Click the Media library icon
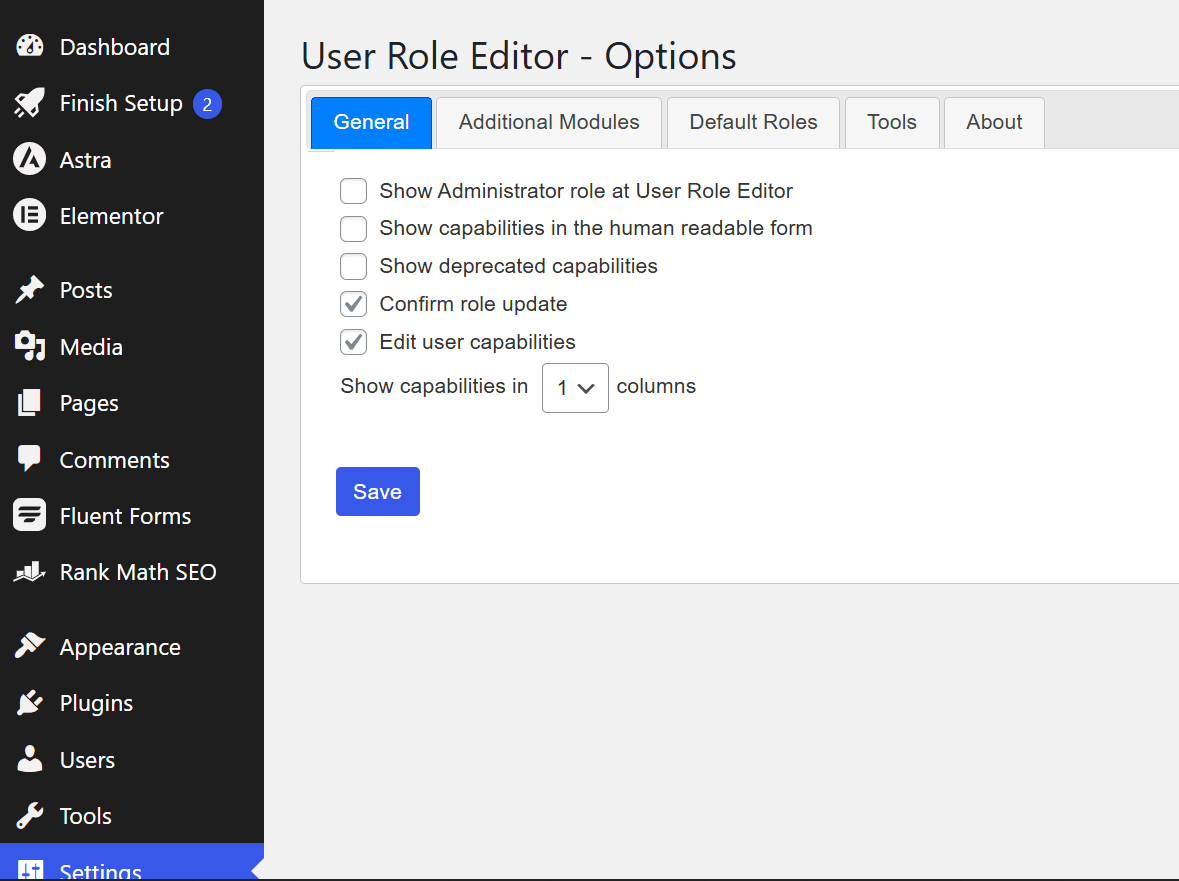This screenshot has height=881, width=1179. (x=30, y=347)
